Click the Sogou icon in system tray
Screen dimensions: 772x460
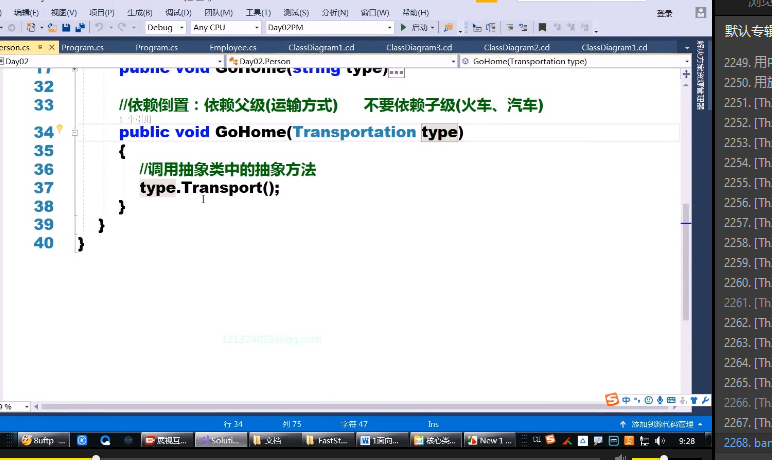550,440
